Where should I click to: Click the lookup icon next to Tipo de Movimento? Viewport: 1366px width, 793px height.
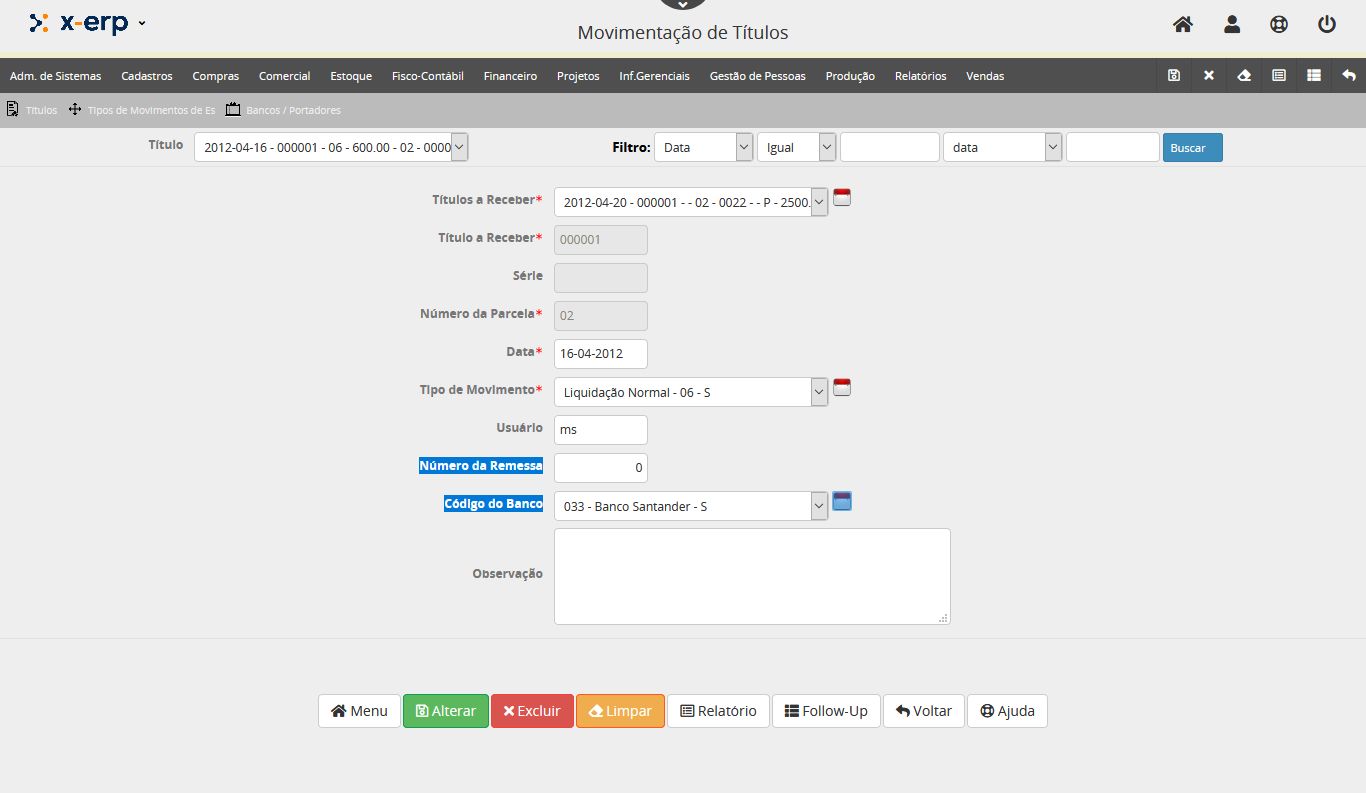coord(842,388)
